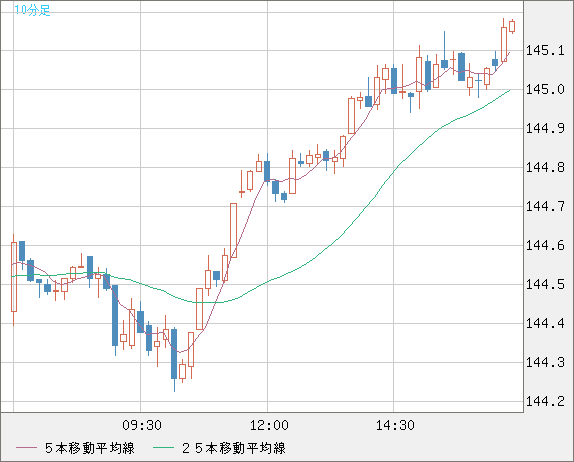
Task: Click the 144.5 price axis label
Action: click(x=545, y=284)
